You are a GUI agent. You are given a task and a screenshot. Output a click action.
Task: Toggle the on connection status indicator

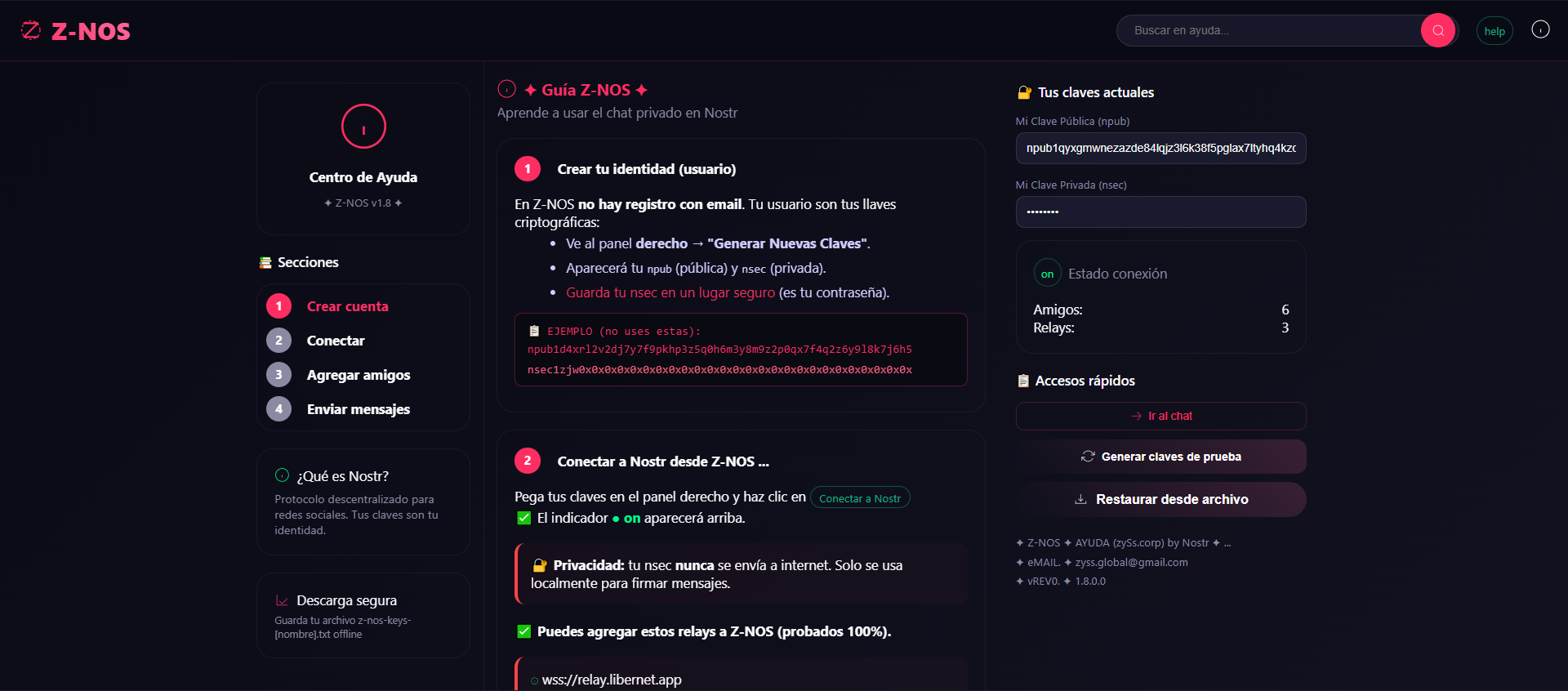[1047, 274]
